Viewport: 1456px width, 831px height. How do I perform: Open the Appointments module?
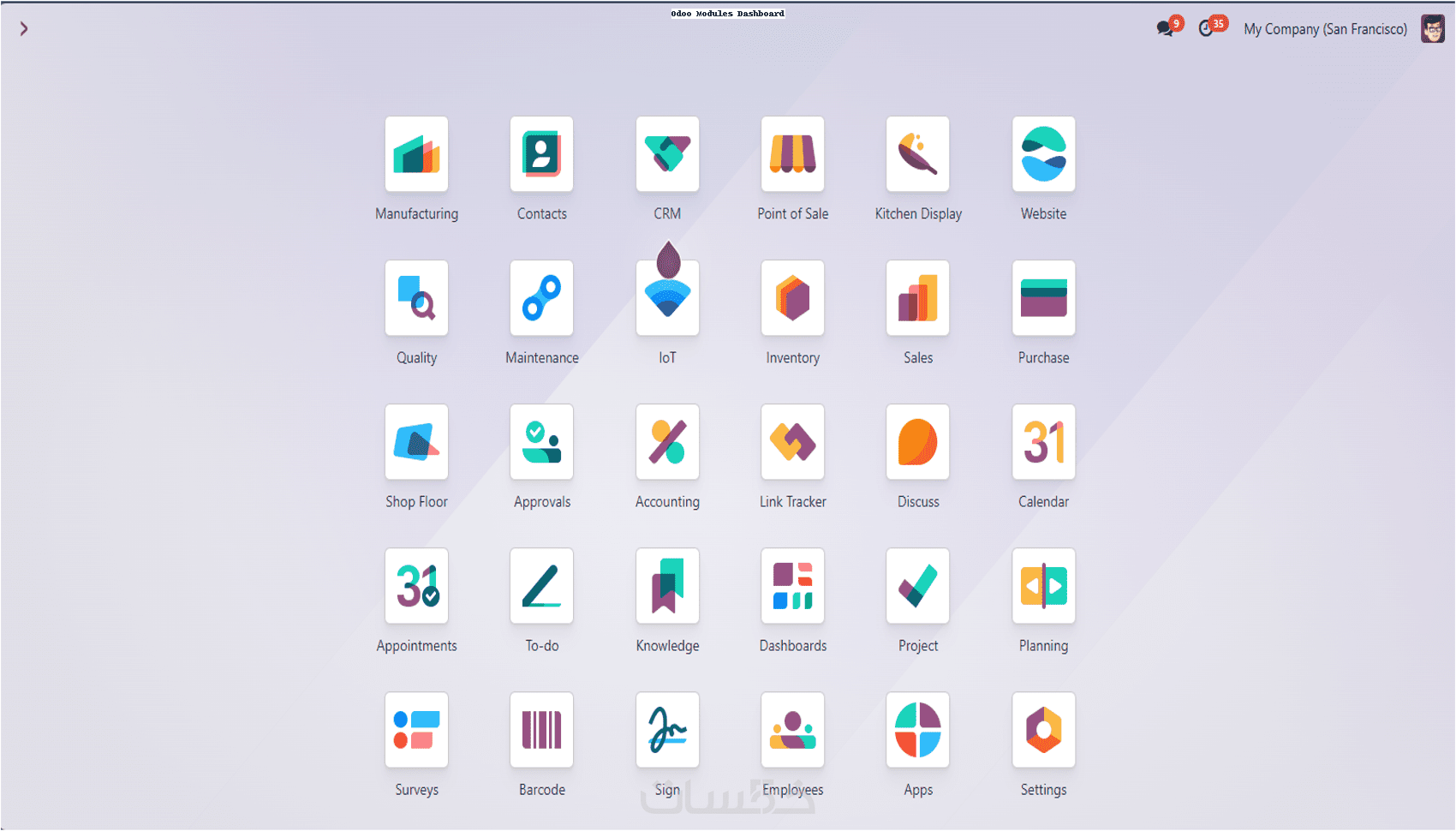point(416,586)
